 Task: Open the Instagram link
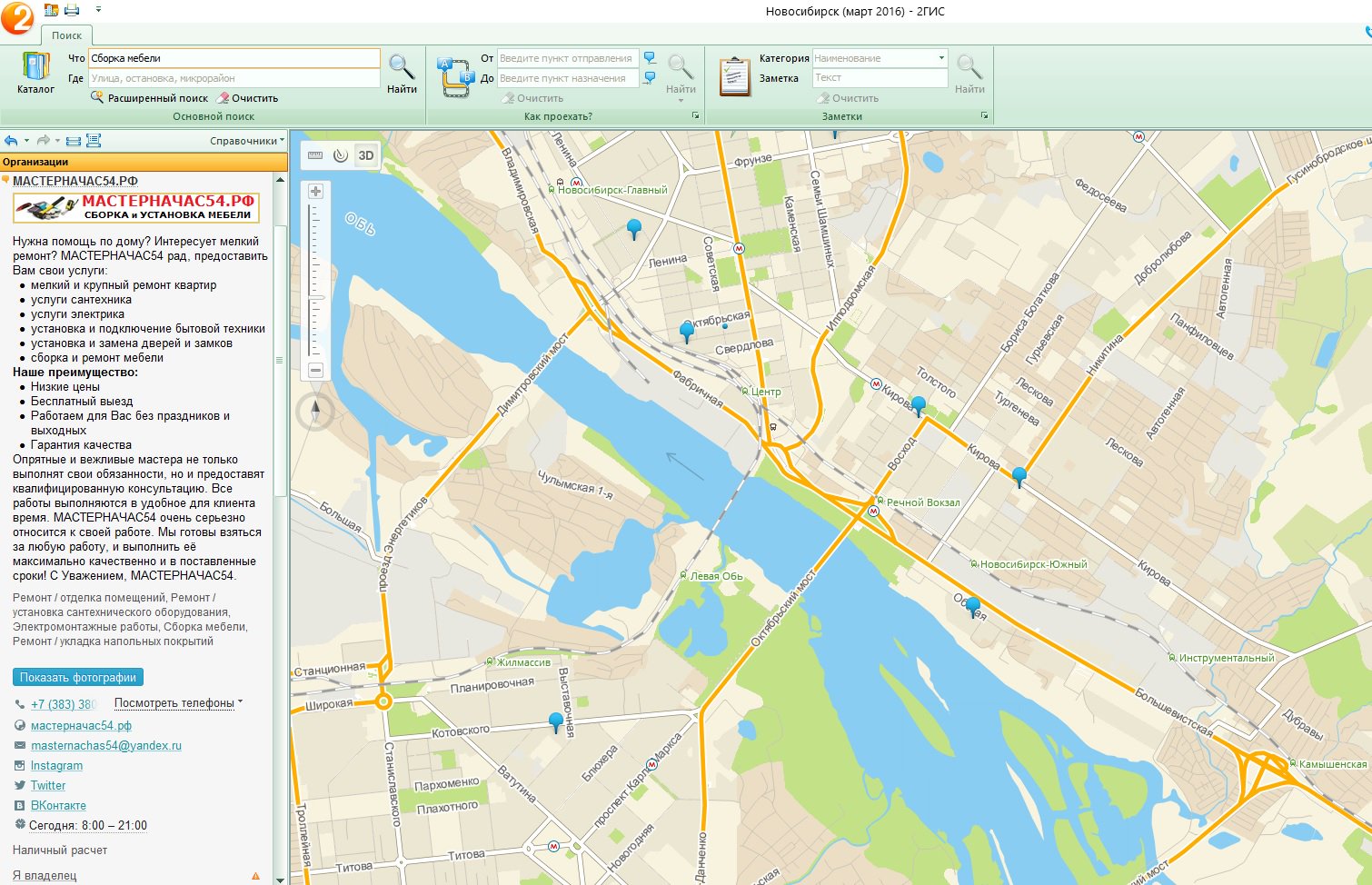pyautogui.click(x=56, y=766)
